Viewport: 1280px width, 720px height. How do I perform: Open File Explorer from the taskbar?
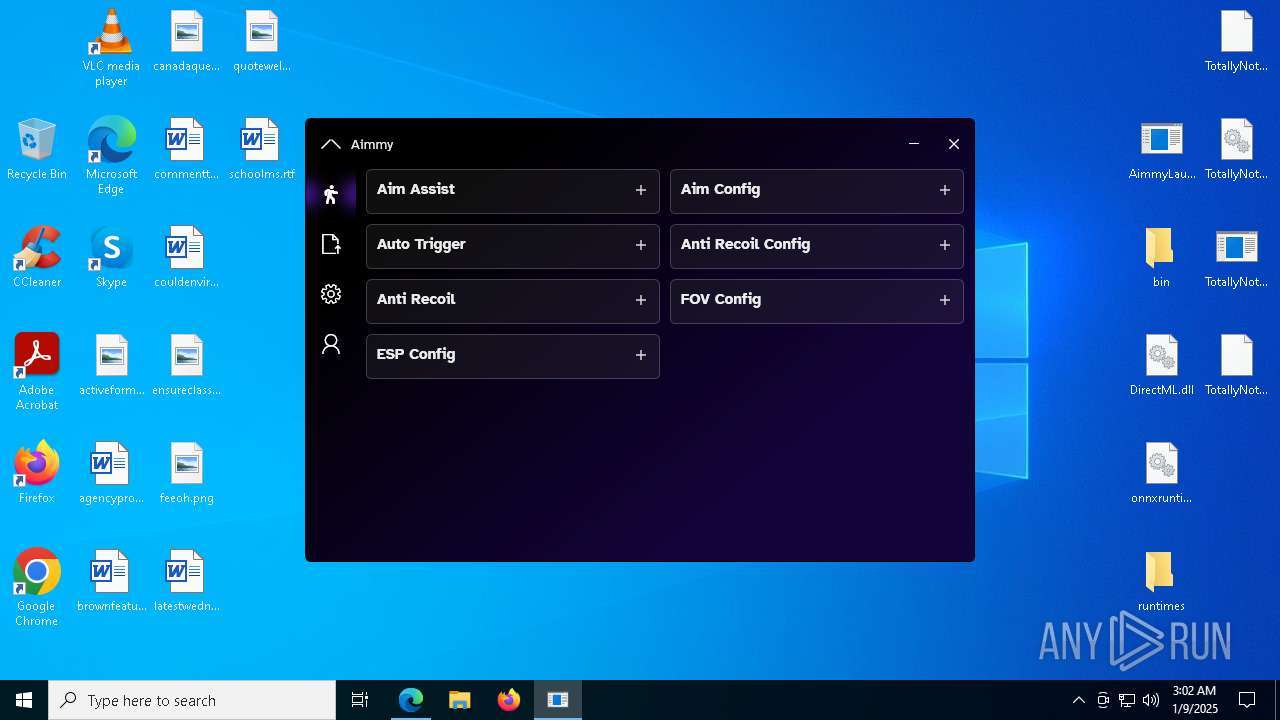click(460, 700)
